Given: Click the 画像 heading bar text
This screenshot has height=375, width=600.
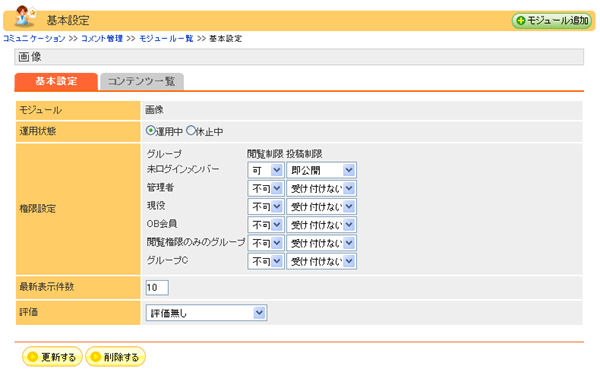Looking at the screenshot, I should click(30, 57).
